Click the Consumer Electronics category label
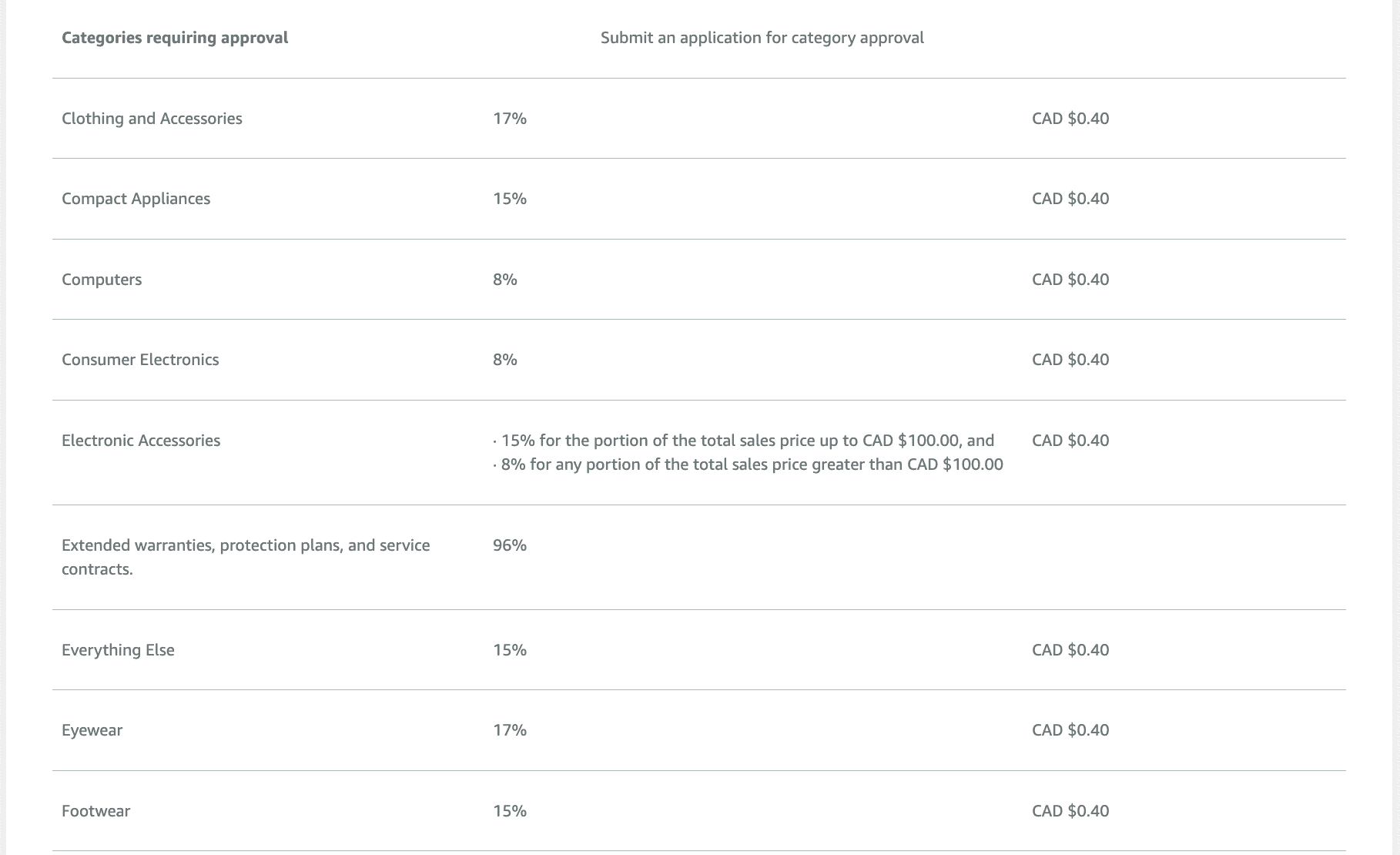1400x855 pixels. click(x=140, y=360)
